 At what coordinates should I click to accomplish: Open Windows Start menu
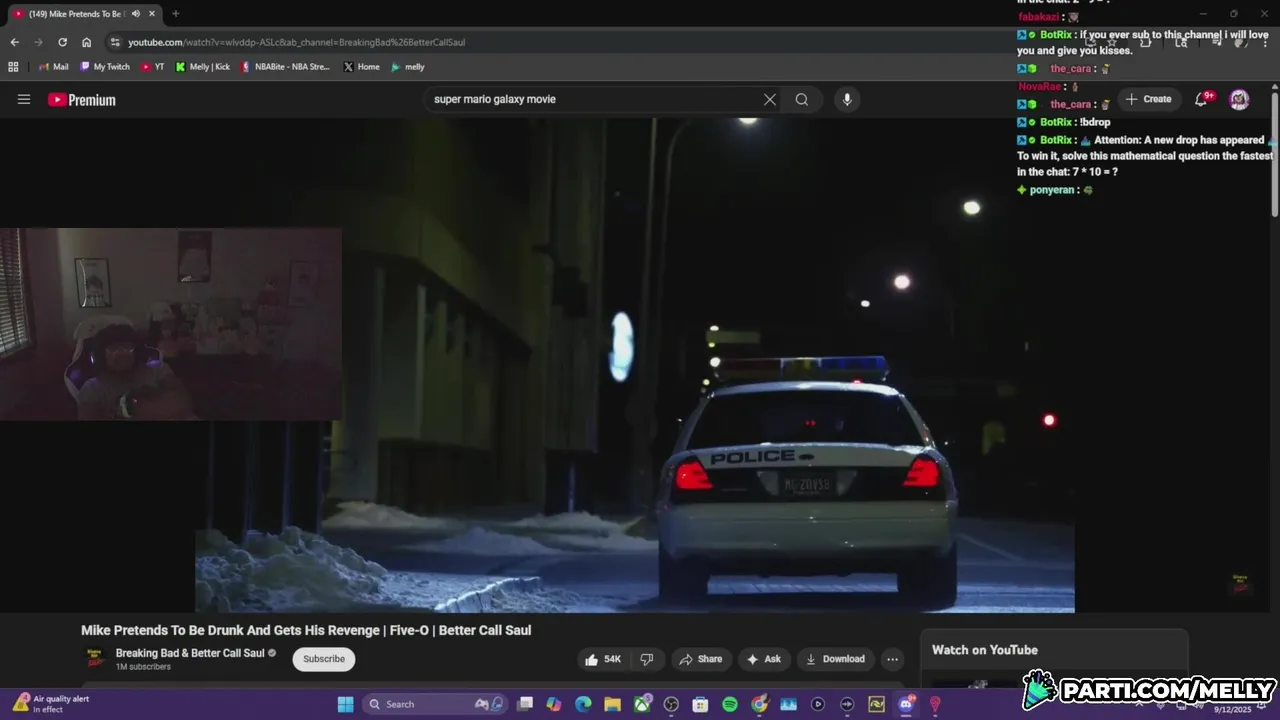click(345, 704)
